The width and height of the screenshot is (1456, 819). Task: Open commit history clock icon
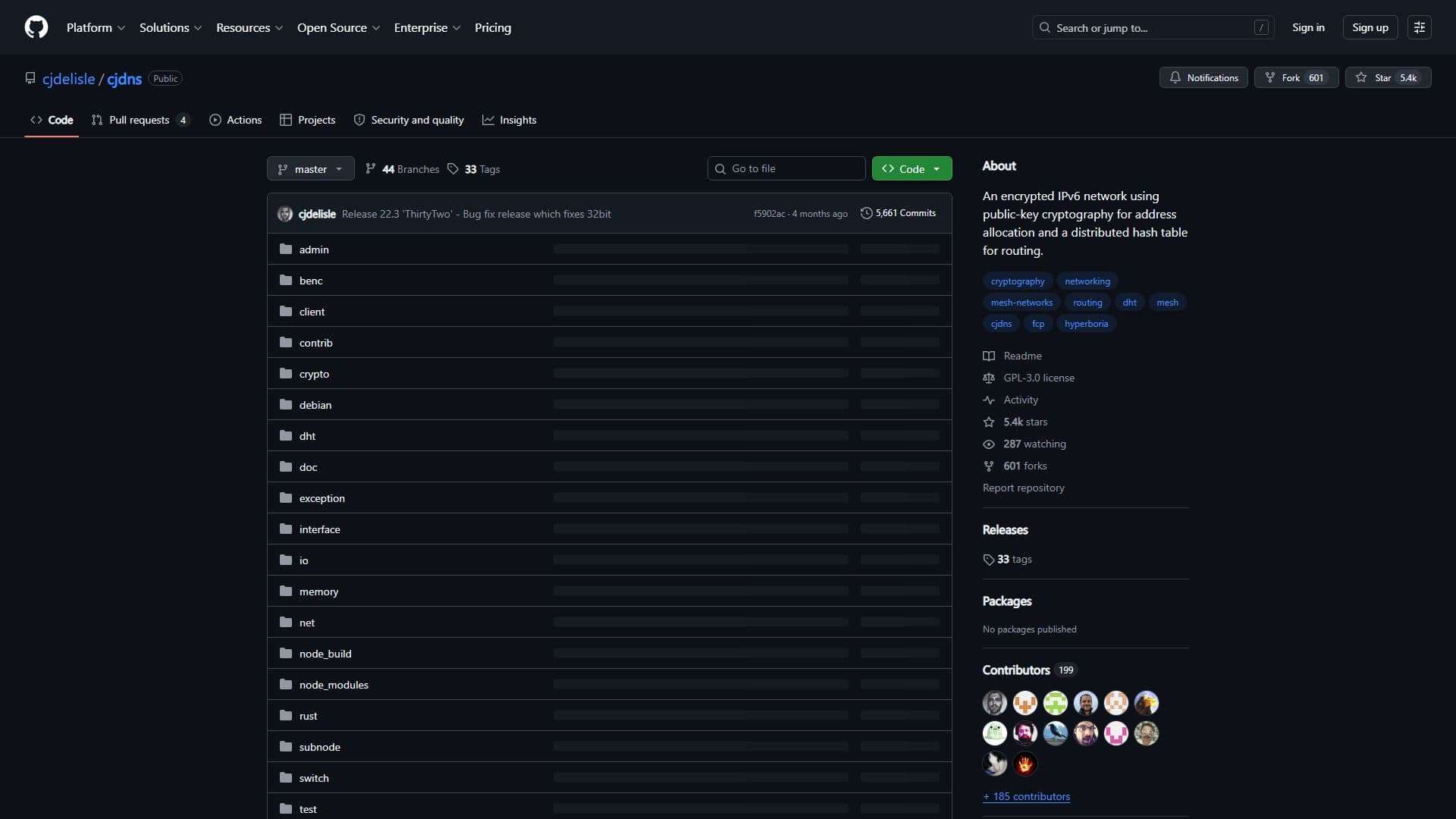[x=866, y=213]
